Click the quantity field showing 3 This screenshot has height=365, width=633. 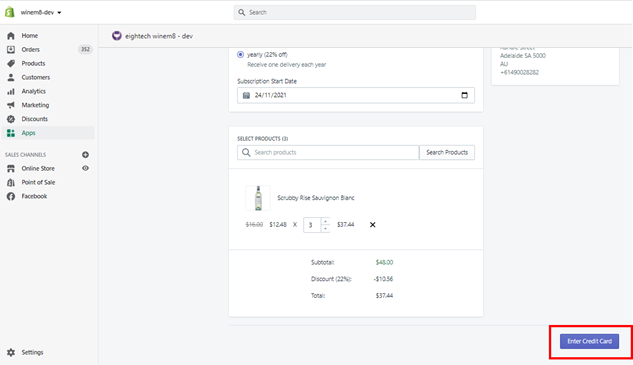tap(312, 225)
